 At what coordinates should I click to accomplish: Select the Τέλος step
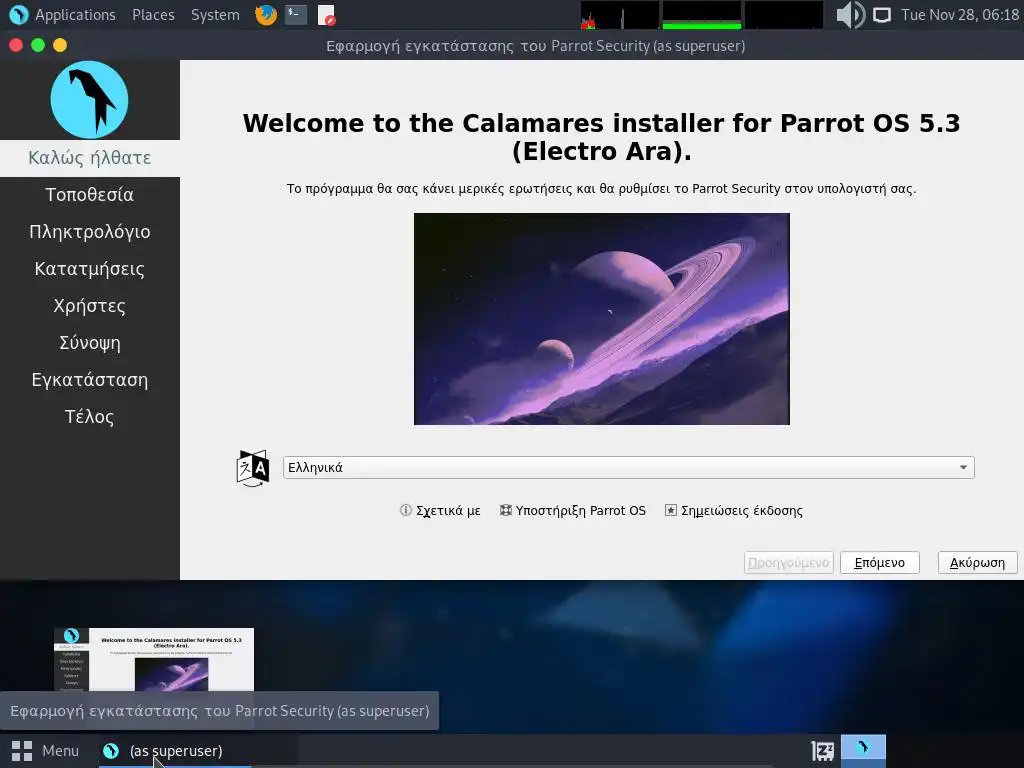click(89, 417)
